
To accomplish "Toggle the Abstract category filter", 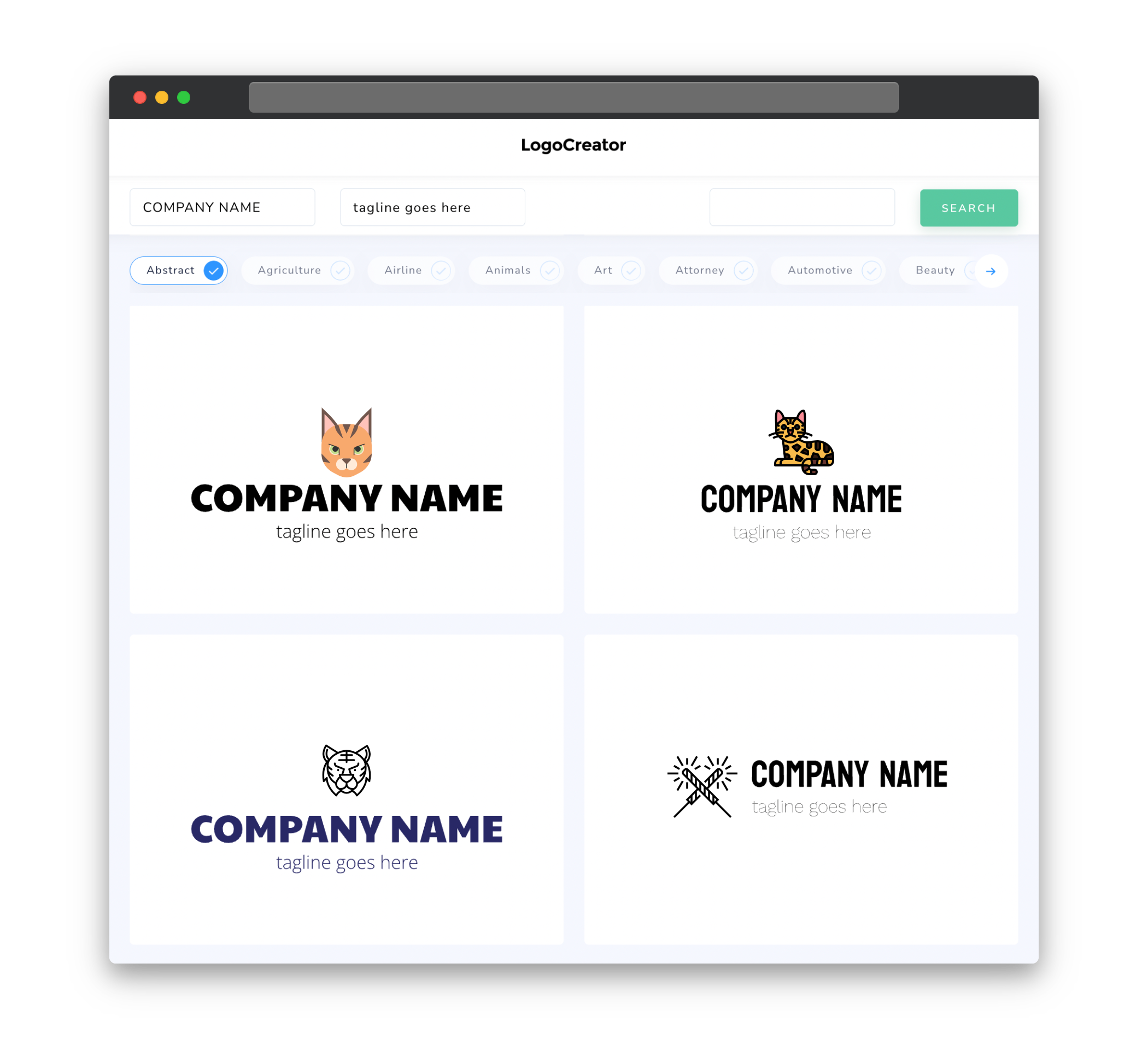I will [180, 270].
